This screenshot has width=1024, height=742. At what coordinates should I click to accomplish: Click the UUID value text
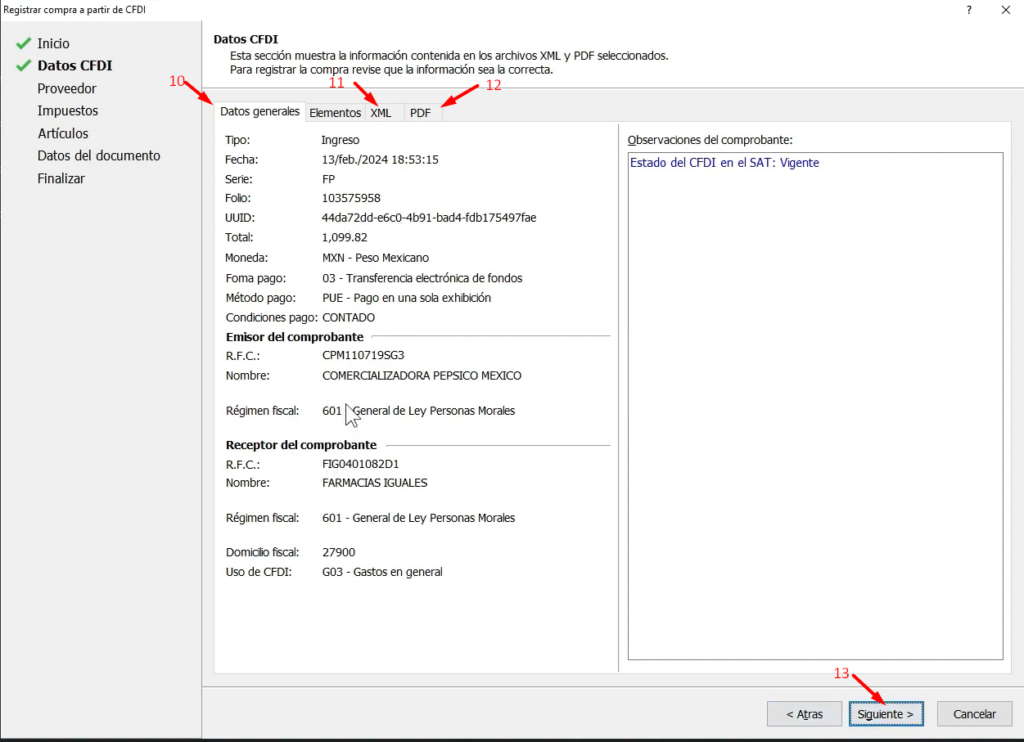428,218
